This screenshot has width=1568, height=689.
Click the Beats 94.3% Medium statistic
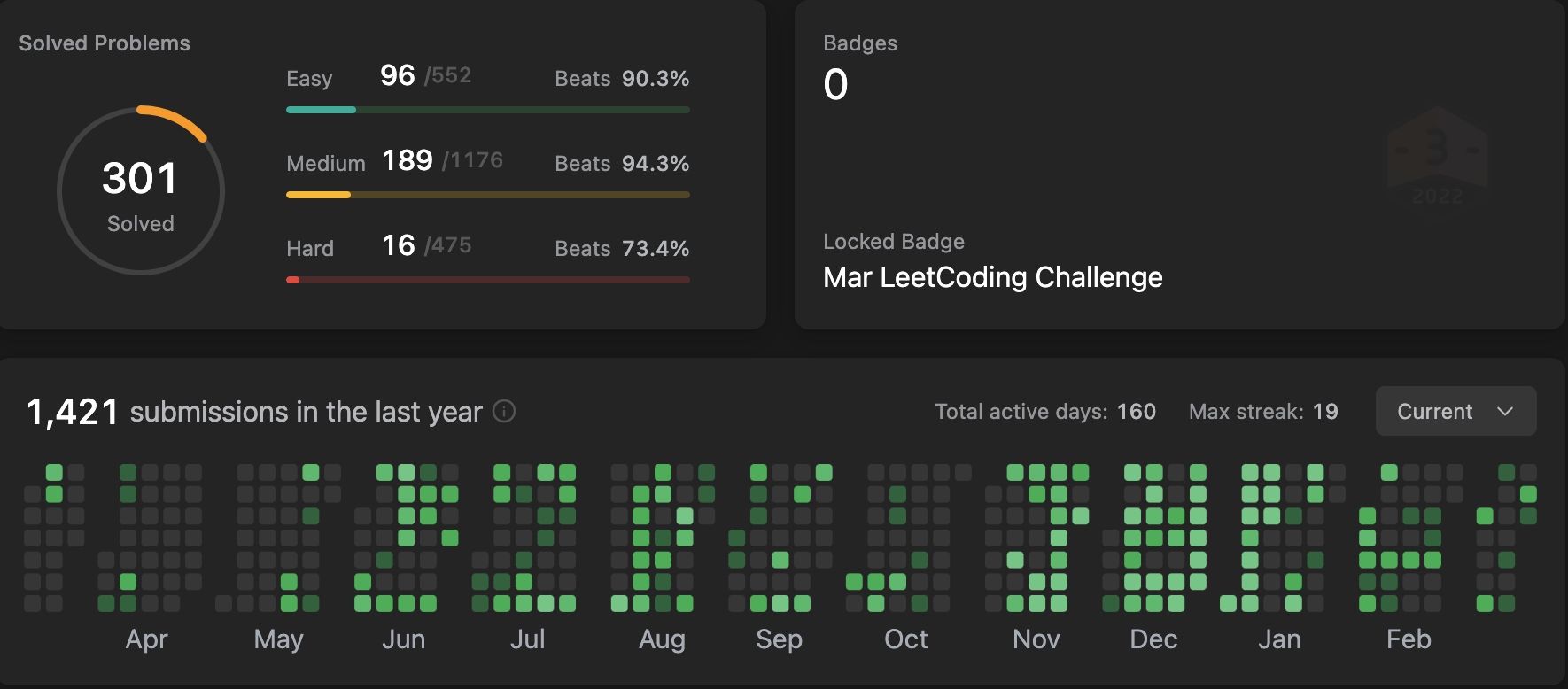(x=622, y=164)
